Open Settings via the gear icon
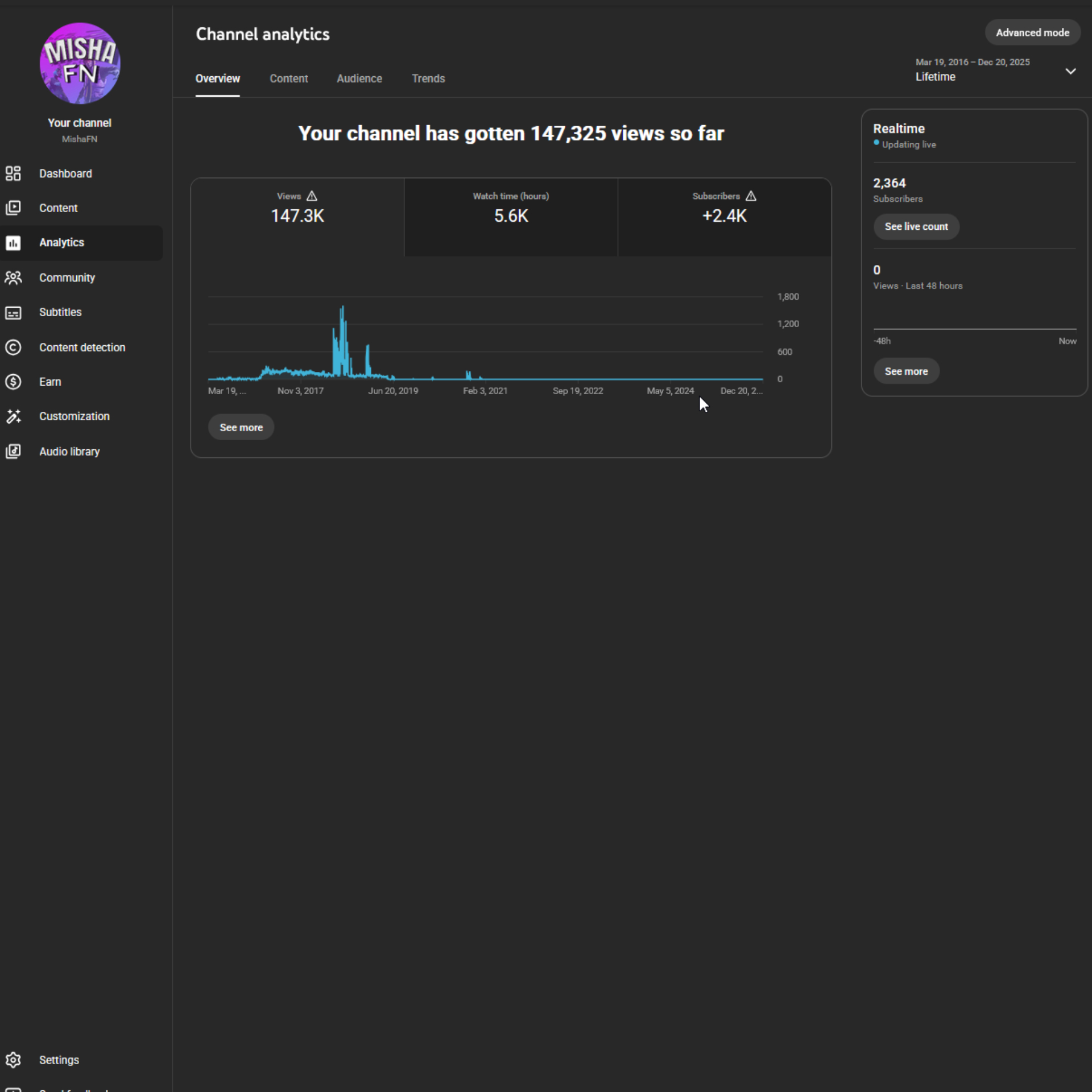The image size is (1092, 1092). [x=13, y=1060]
